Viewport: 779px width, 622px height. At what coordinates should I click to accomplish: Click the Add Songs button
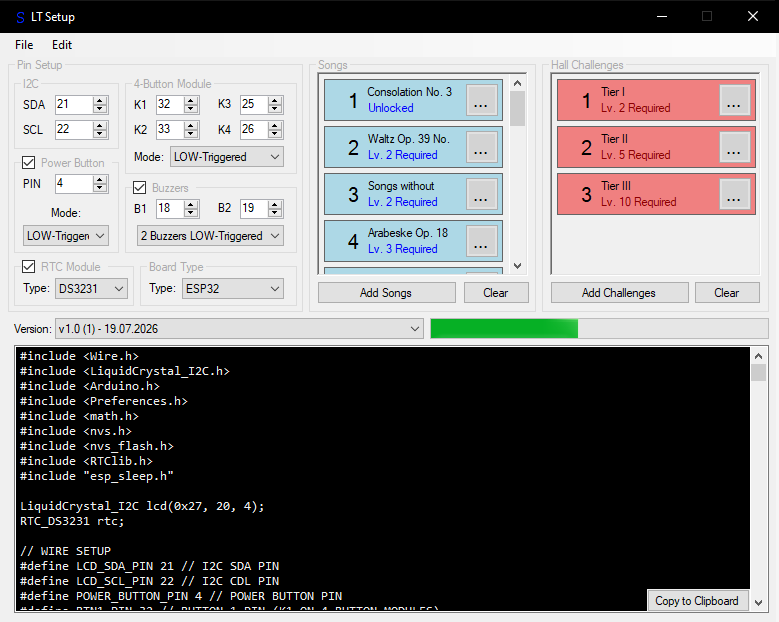click(x=387, y=293)
